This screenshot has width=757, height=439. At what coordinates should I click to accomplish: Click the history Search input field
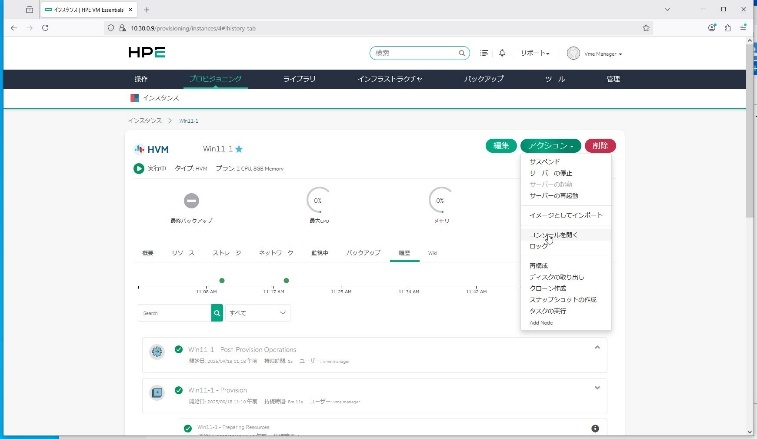[174, 313]
